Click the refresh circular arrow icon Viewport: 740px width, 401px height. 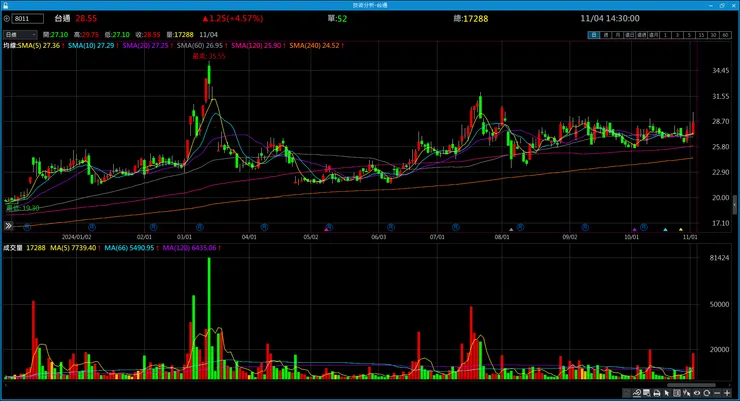(x=706, y=393)
